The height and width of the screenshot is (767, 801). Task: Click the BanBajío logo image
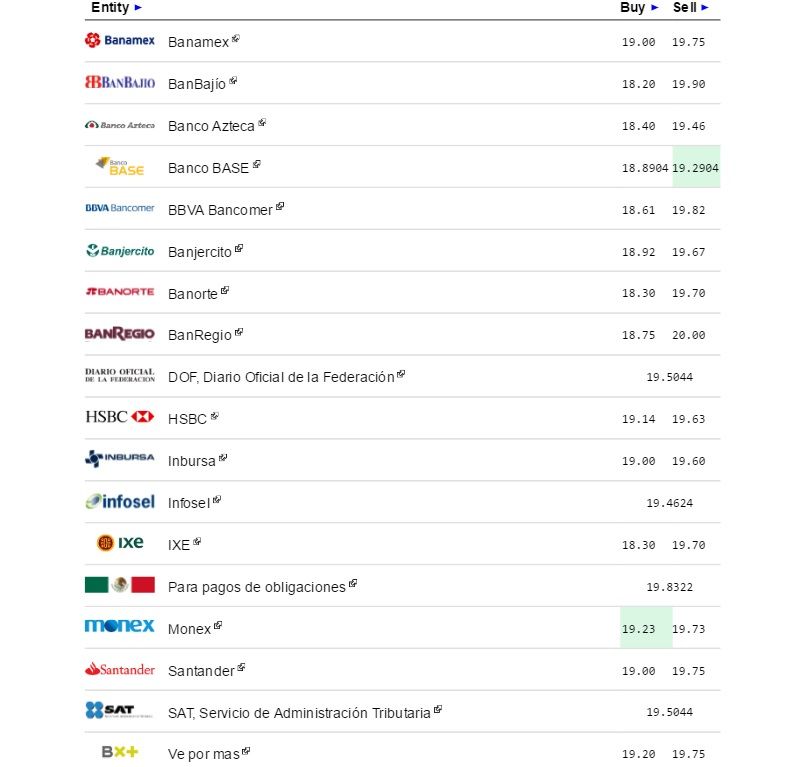[120, 82]
